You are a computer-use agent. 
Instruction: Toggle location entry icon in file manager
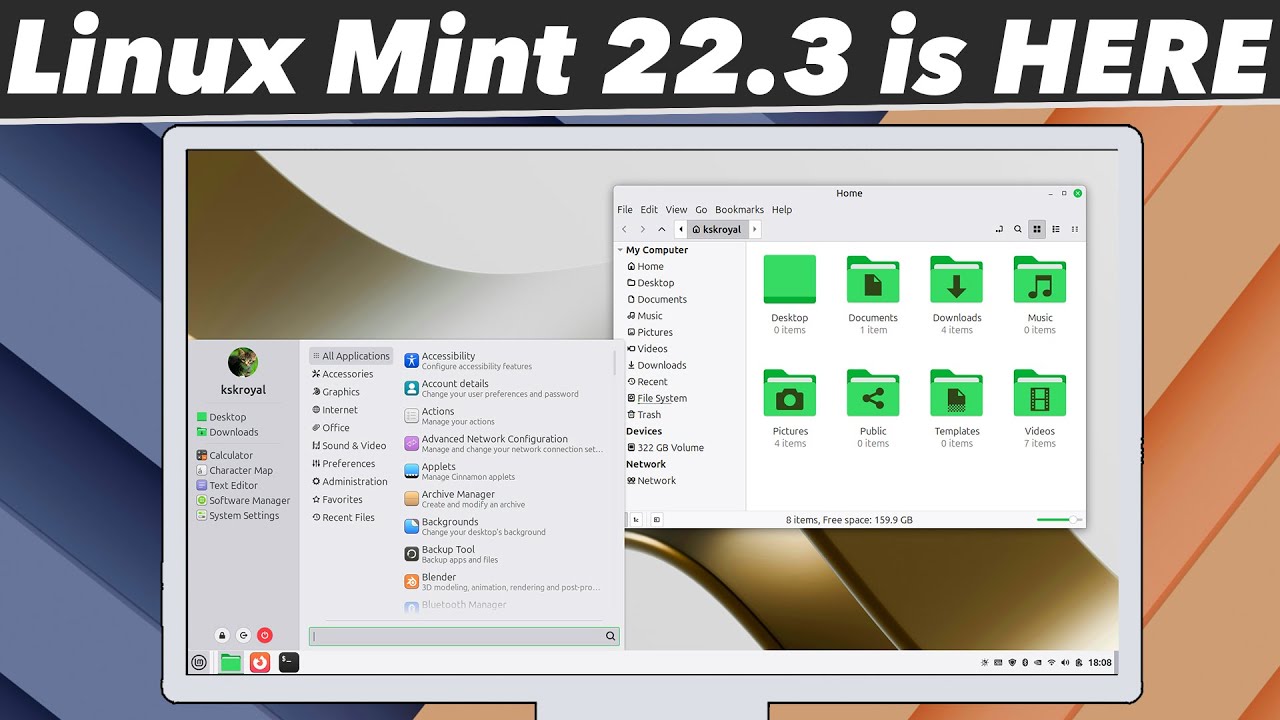pos(999,229)
